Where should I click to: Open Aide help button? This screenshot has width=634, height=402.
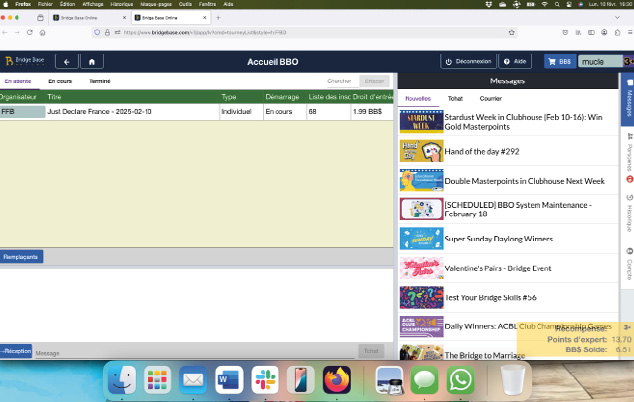[514, 62]
